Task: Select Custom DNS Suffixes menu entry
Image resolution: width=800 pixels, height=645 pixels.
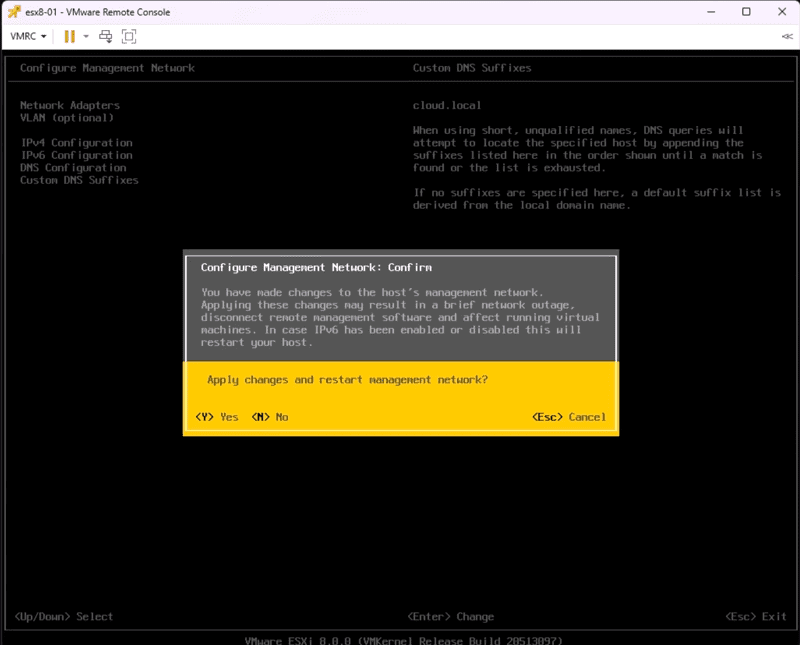Action: tap(79, 180)
